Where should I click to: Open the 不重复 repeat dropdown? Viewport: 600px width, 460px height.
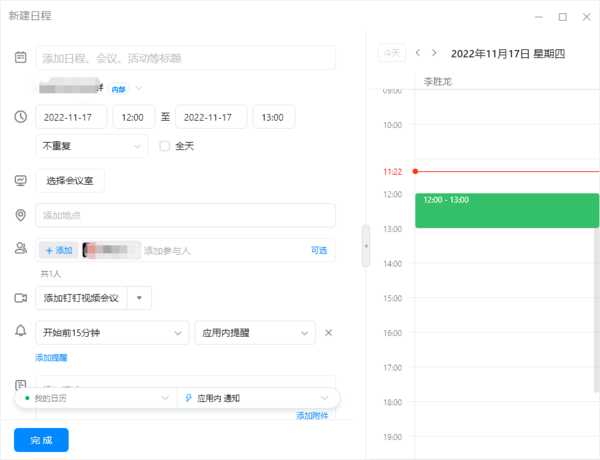[92, 146]
